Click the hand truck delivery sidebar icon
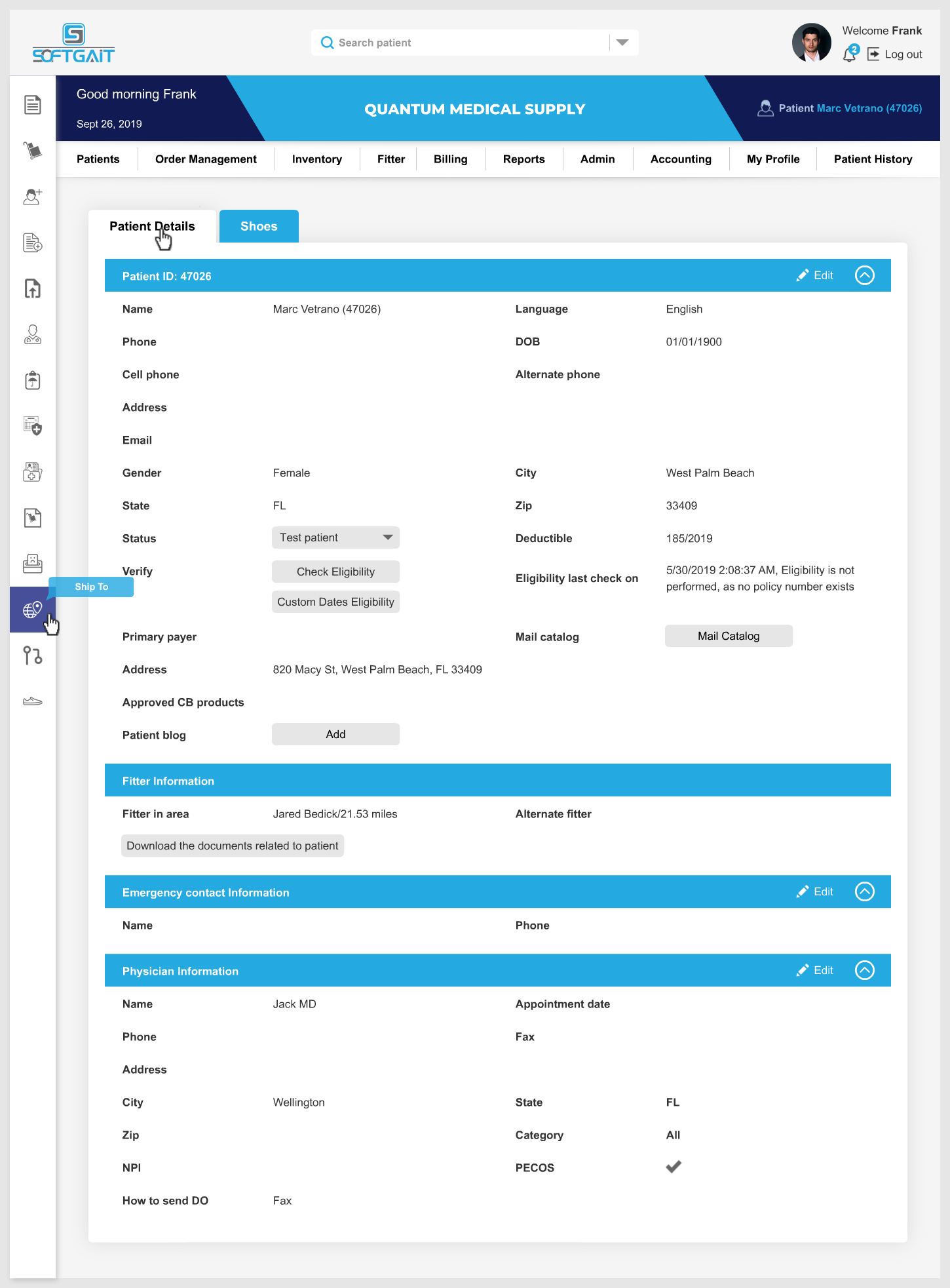Image resolution: width=950 pixels, height=1288 pixels. [32, 151]
